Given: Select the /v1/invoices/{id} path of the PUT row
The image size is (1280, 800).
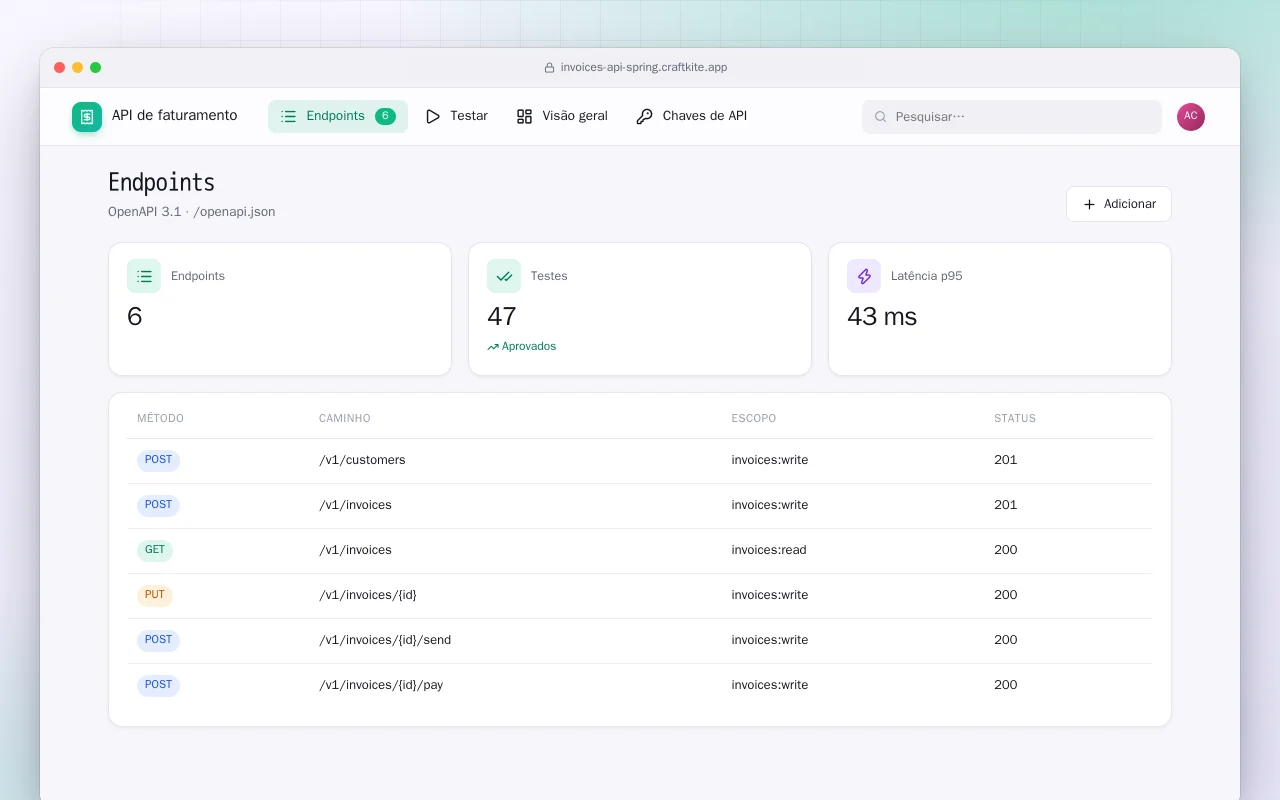Looking at the screenshot, I should tap(368, 595).
